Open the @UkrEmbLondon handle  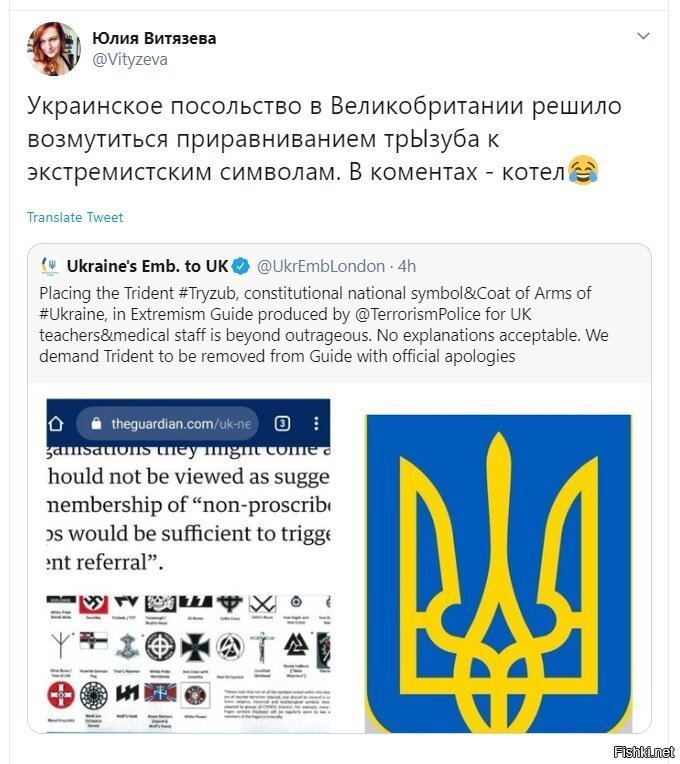(321, 267)
